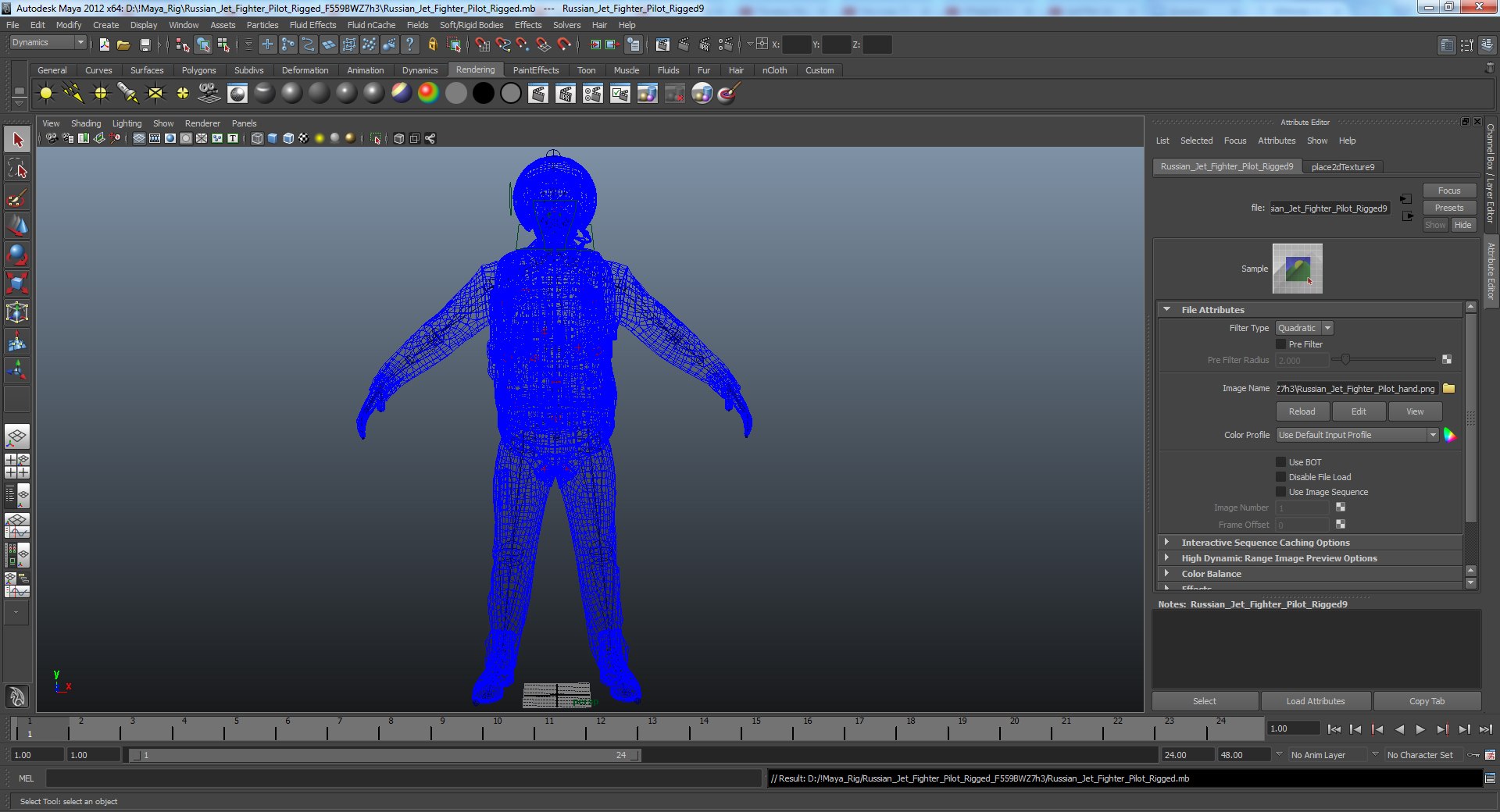The height and width of the screenshot is (812, 1500).
Task: Click the Load Attributes button
Action: click(1316, 701)
